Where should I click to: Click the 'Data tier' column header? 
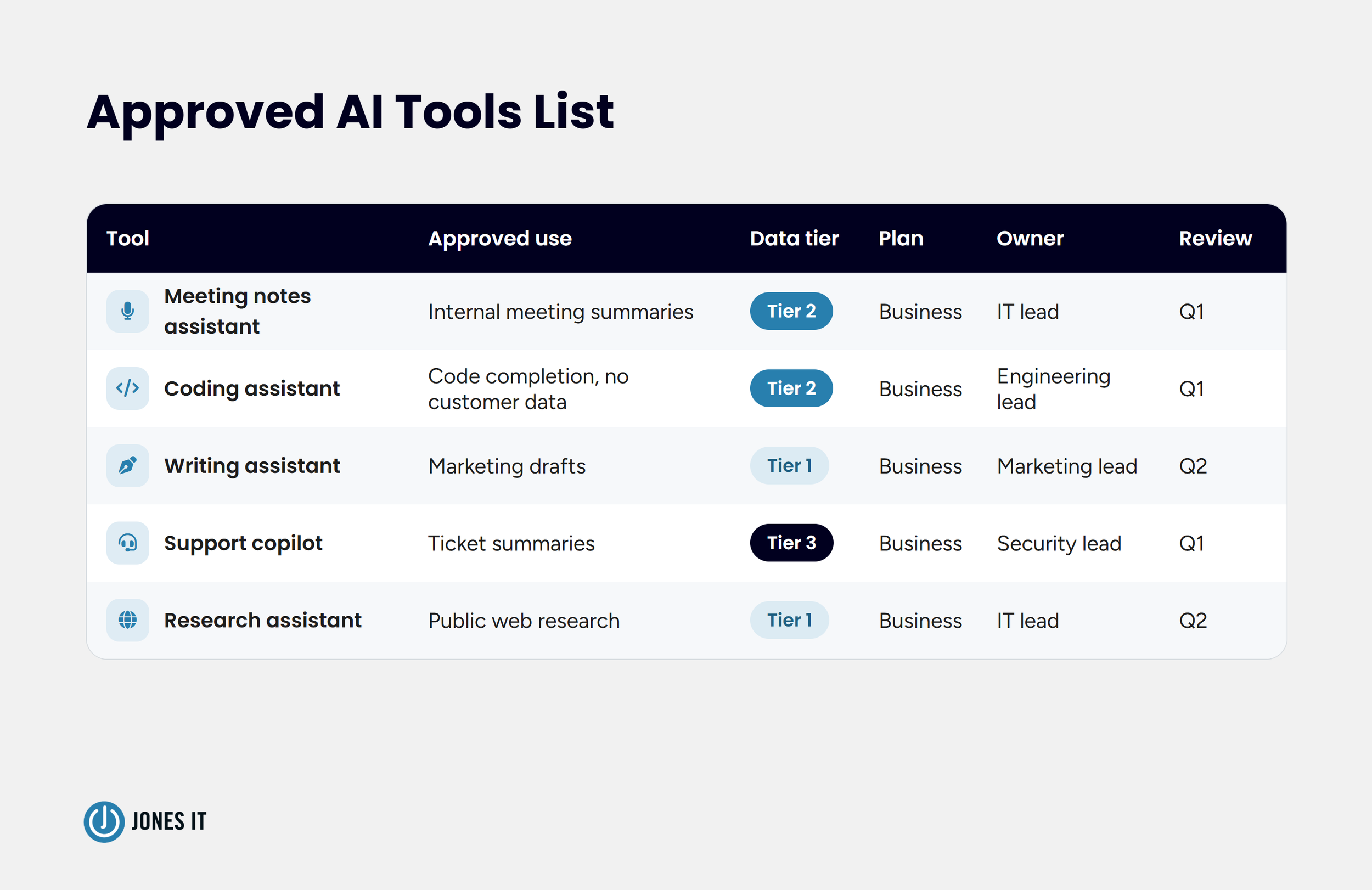click(794, 238)
